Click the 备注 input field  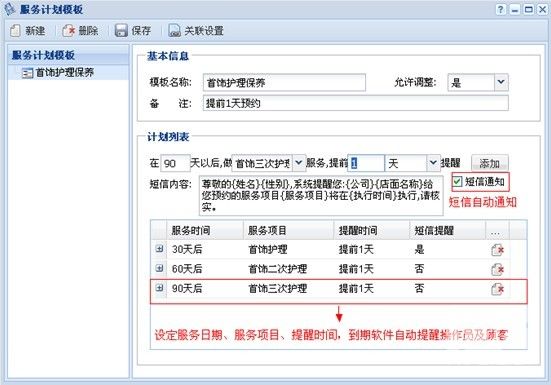(x=356, y=103)
